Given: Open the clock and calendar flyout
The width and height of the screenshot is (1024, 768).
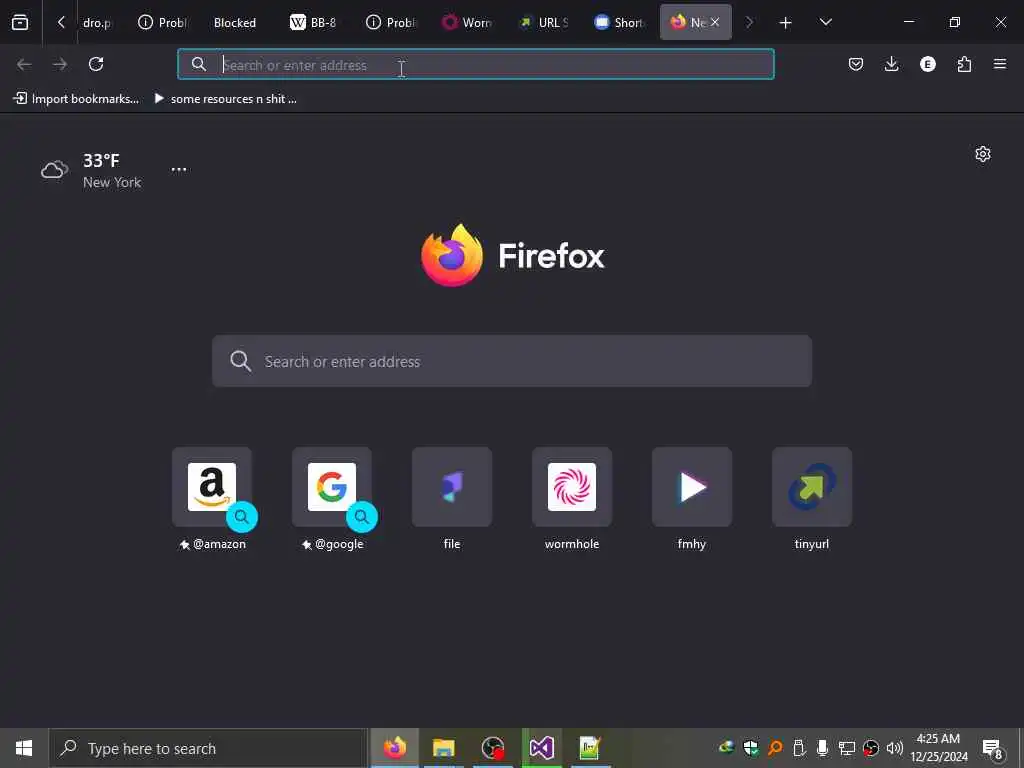Looking at the screenshot, I should 939,748.
